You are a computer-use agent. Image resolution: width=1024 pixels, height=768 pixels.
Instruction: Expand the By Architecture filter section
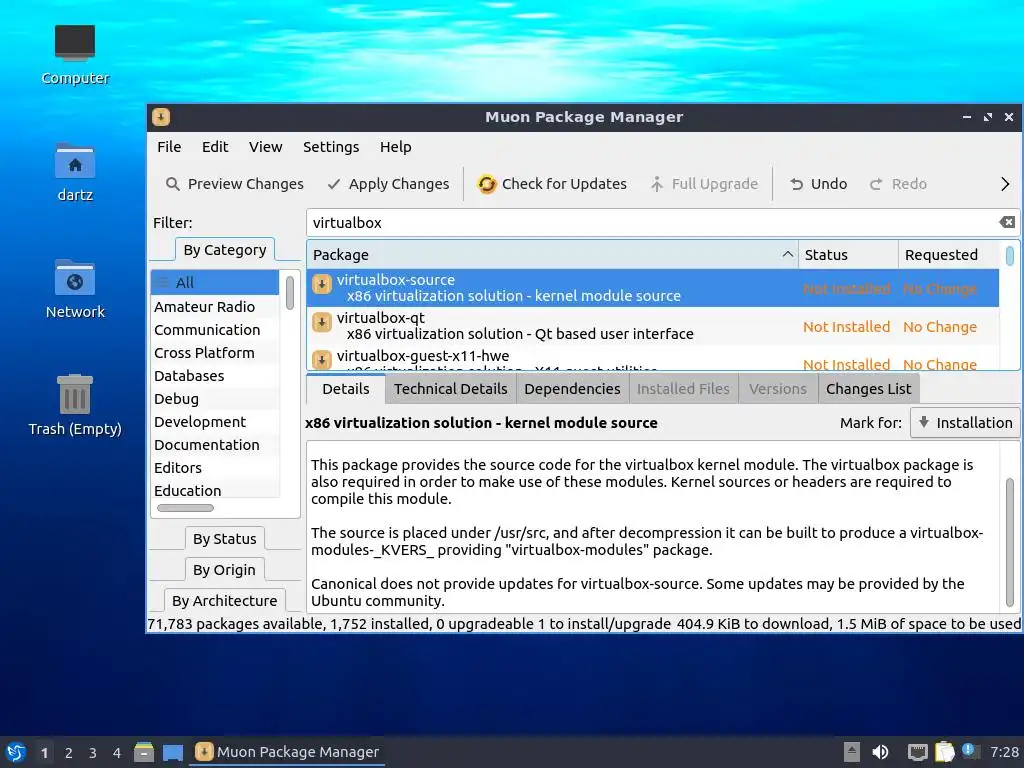click(225, 600)
